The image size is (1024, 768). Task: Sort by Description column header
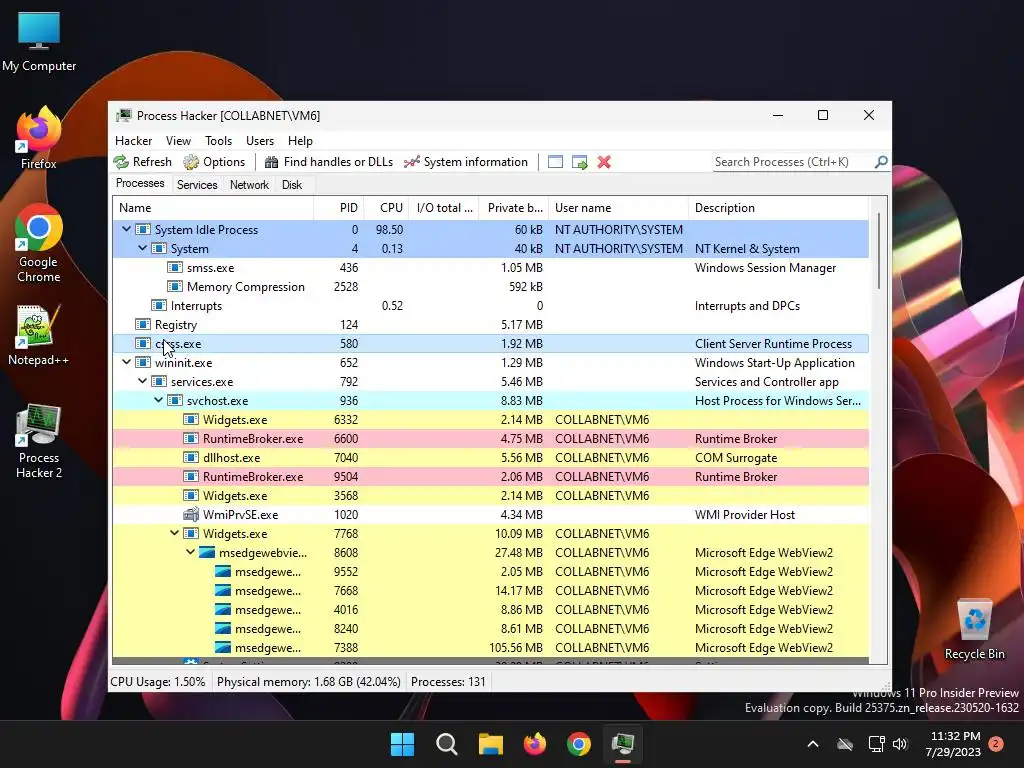tap(778, 208)
